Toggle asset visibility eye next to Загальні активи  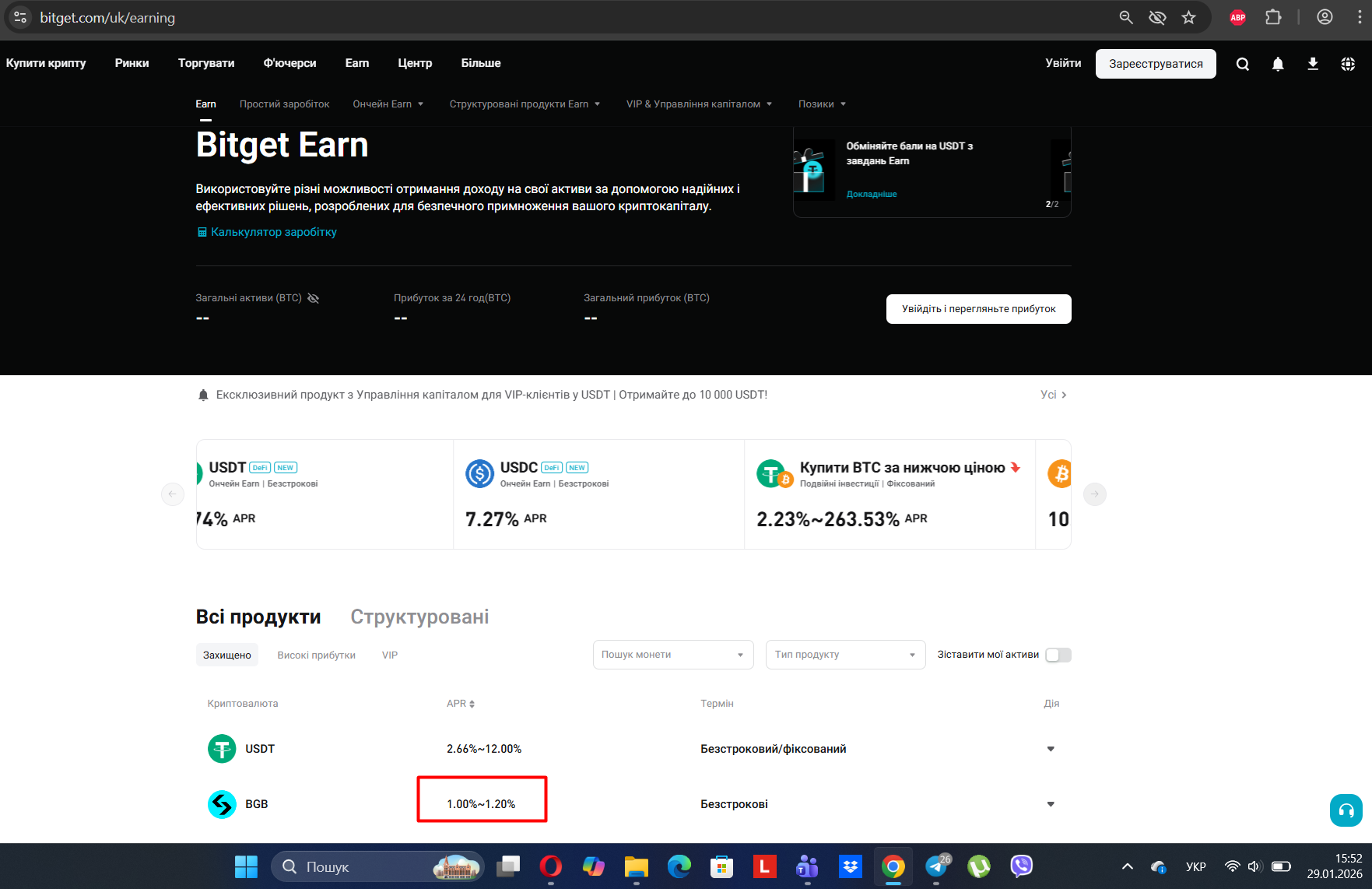tap(314, 298)
